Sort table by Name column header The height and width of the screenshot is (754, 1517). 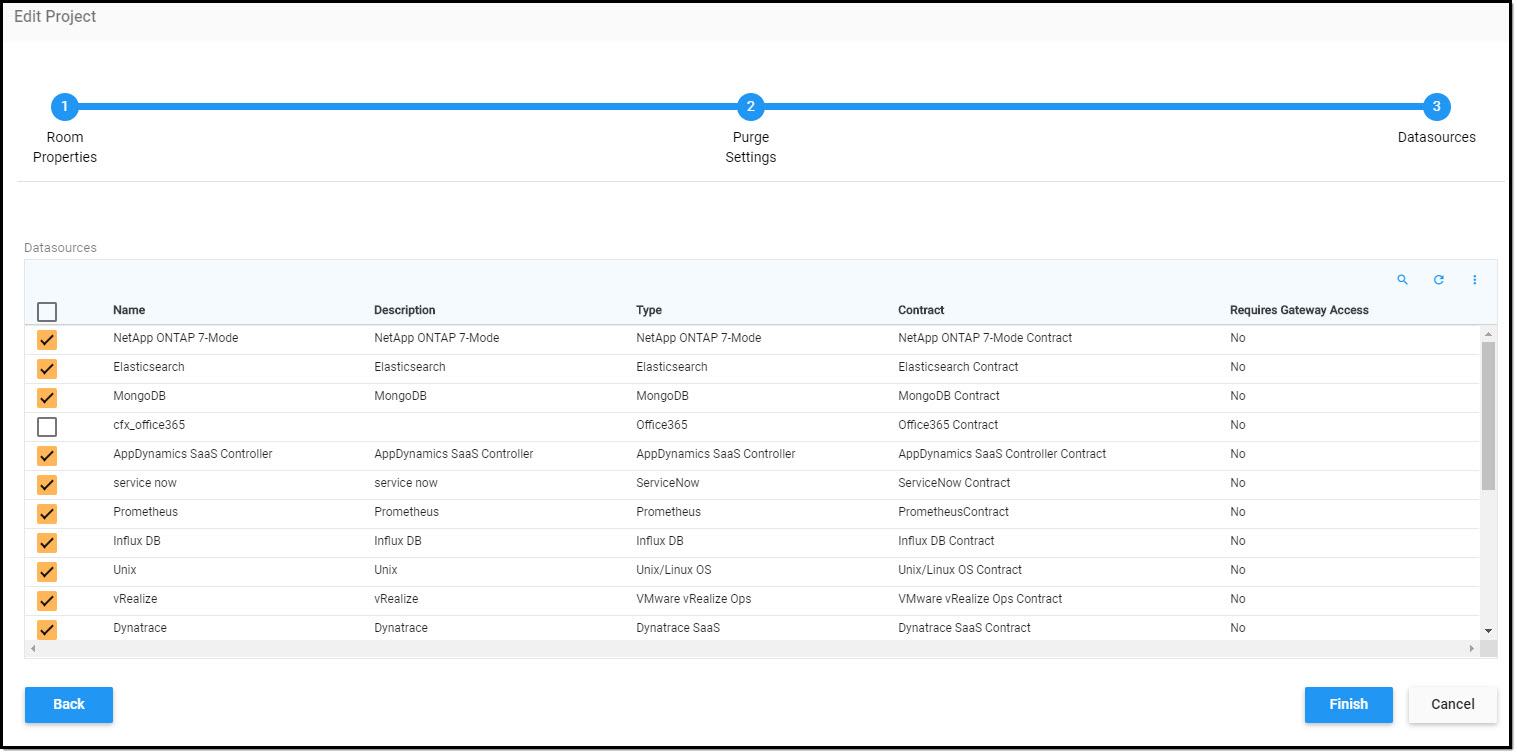pos(129,310)
